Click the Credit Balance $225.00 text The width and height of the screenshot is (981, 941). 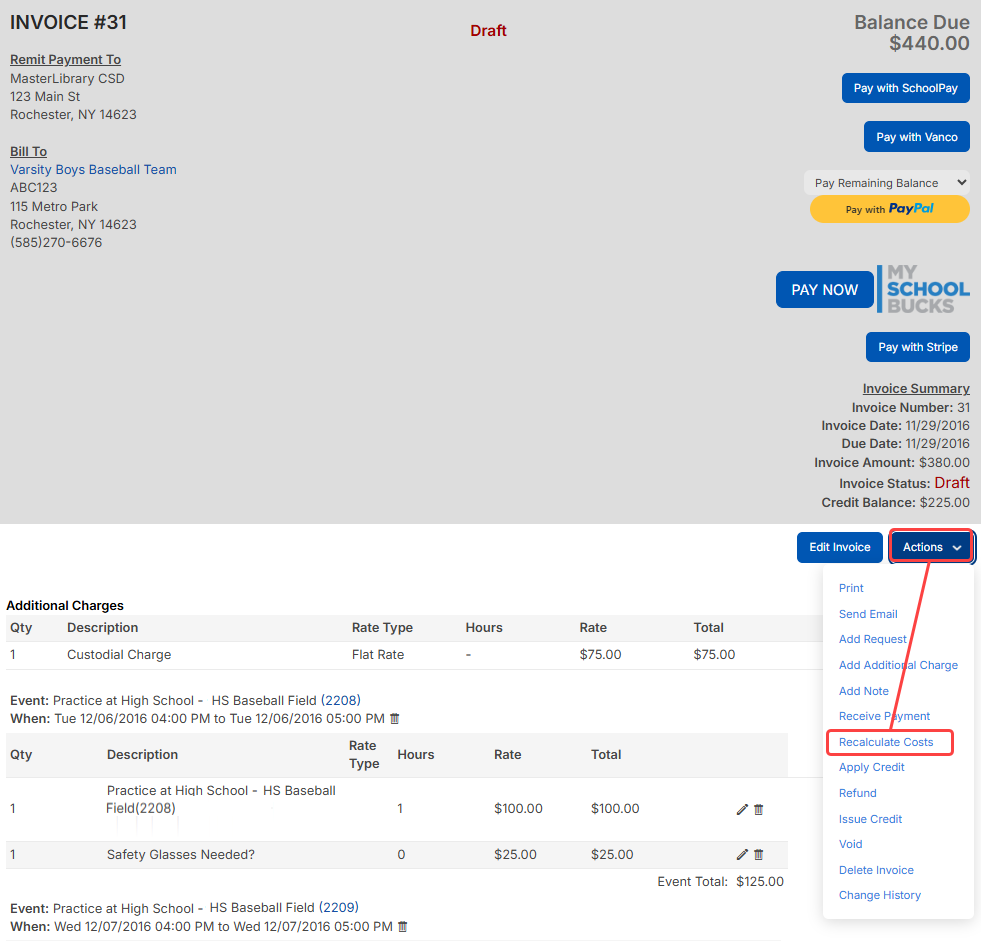click(x=895, y=503)
